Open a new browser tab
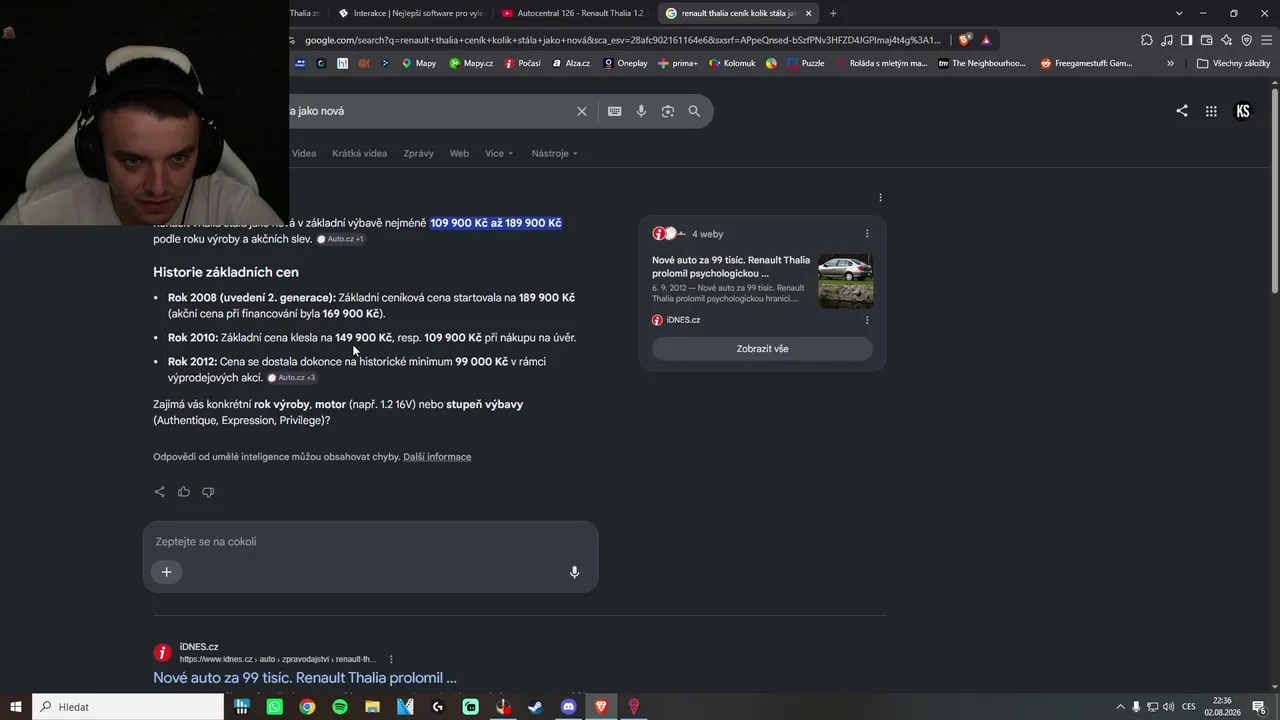1280x720 pixels. [833, 13]
